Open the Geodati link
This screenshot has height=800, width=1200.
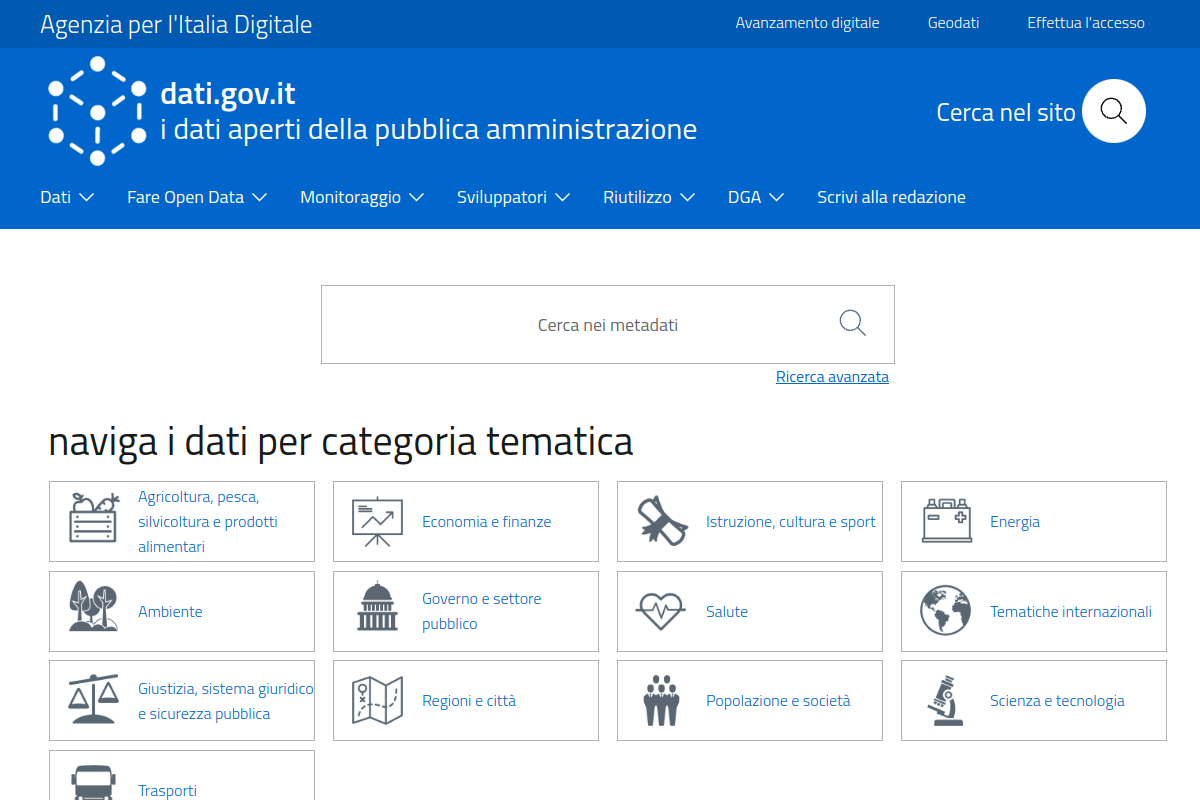tap(953, 22)
